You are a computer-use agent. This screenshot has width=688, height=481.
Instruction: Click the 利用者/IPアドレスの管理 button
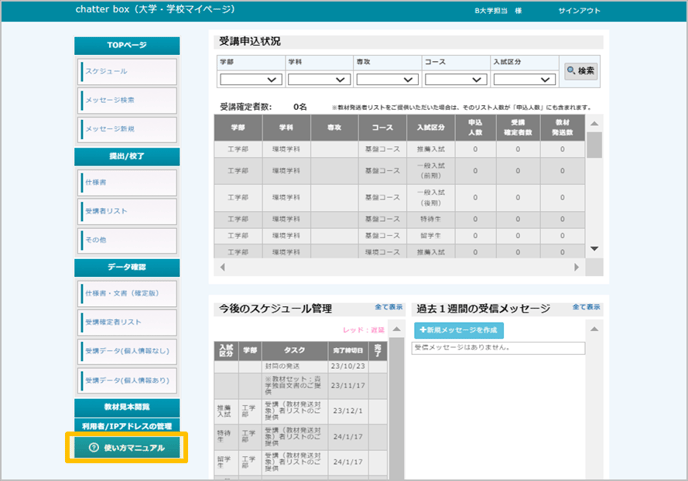tap(127, 426)
